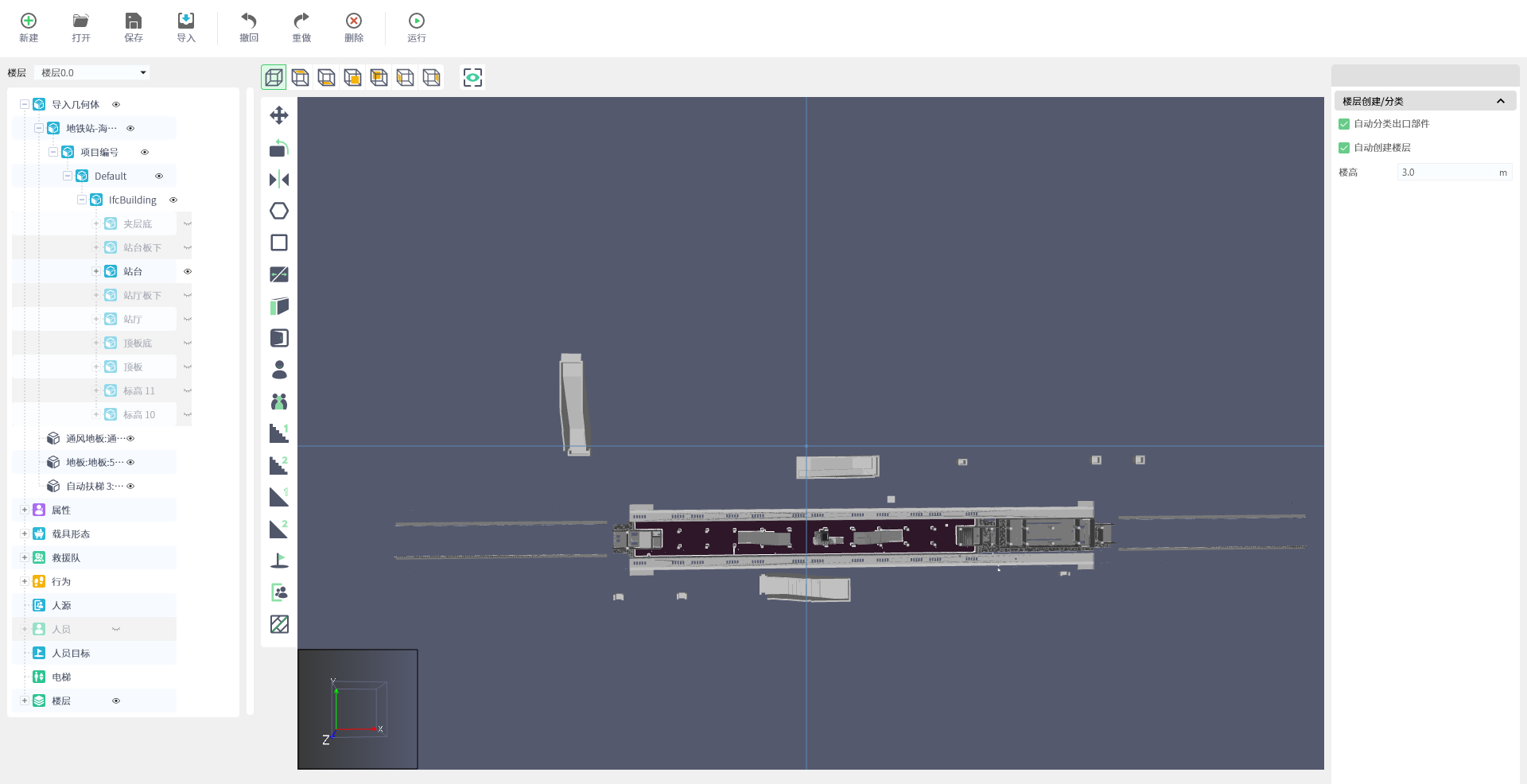
Task: Pick the people group placement tool
Action: (x=279, y=402)
